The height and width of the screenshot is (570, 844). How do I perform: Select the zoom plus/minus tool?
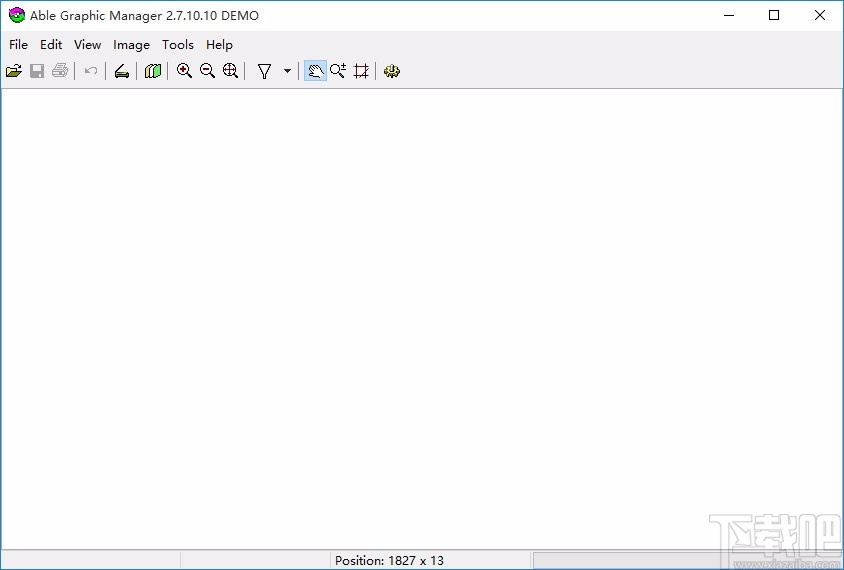coord(338,71)
